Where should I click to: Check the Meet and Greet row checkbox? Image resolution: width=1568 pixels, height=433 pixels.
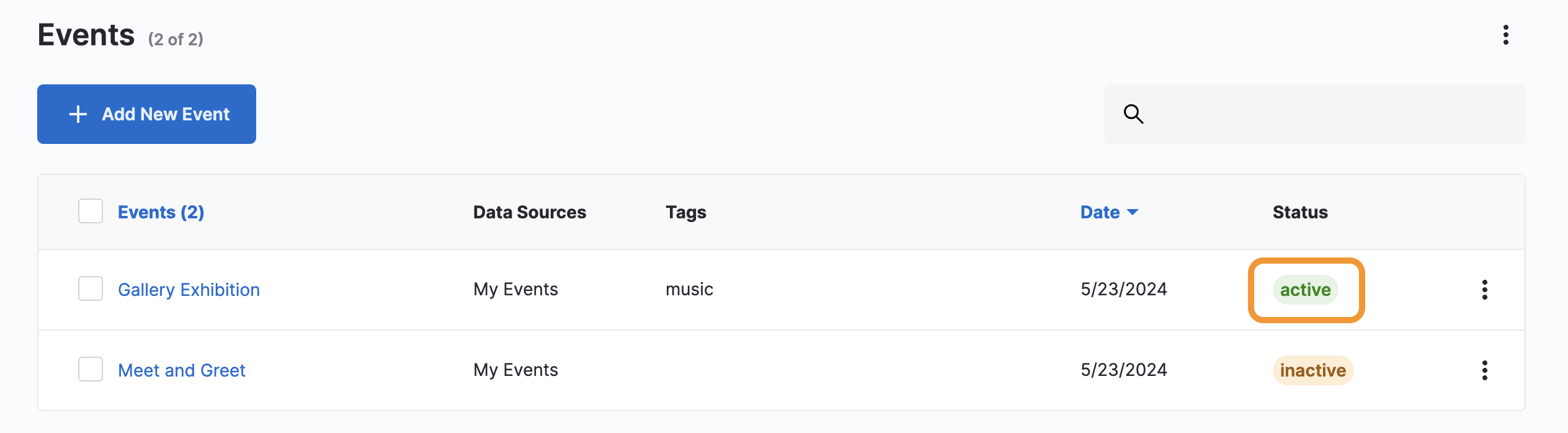point(91,370)
